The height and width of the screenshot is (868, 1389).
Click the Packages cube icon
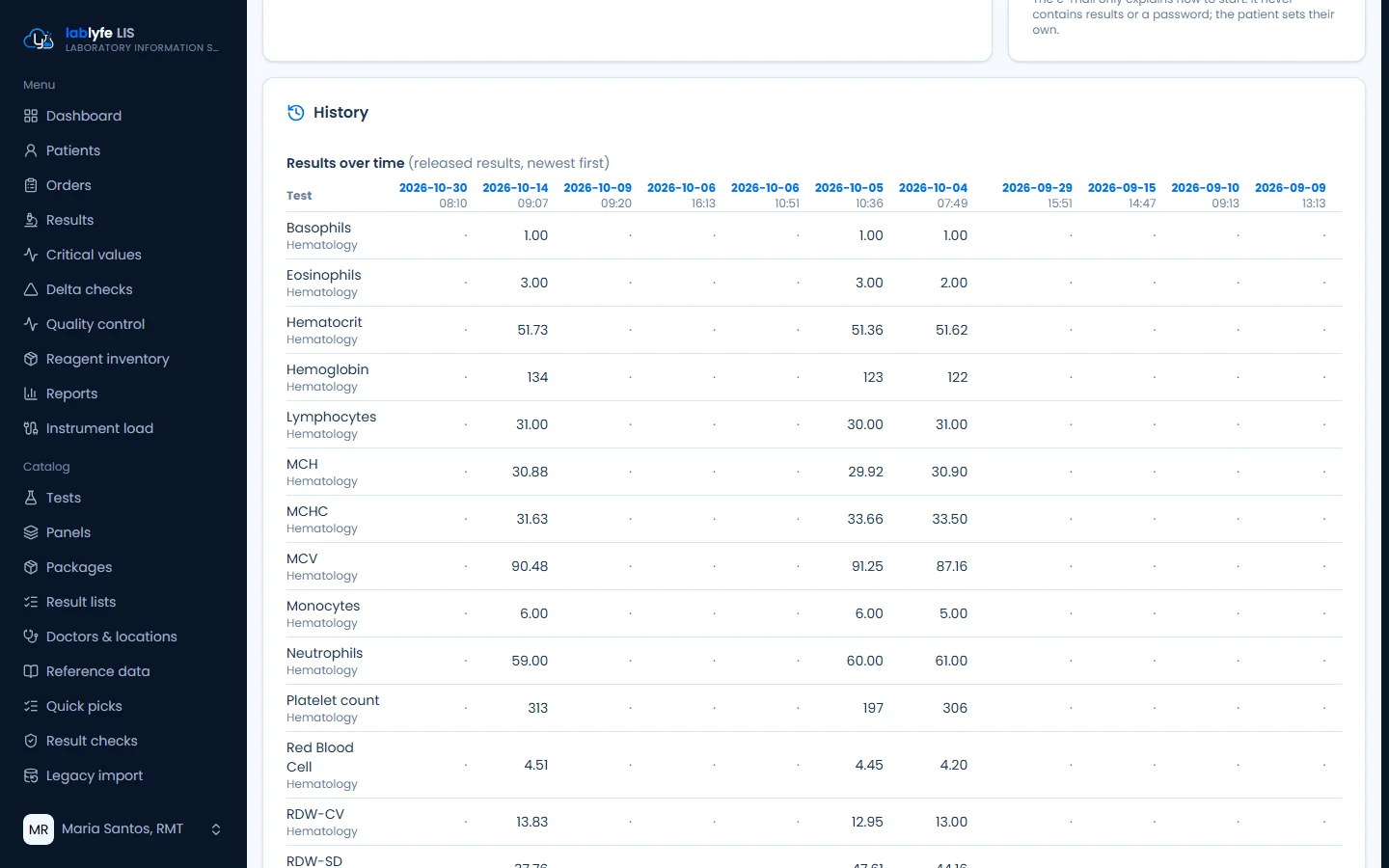point(31,567)
